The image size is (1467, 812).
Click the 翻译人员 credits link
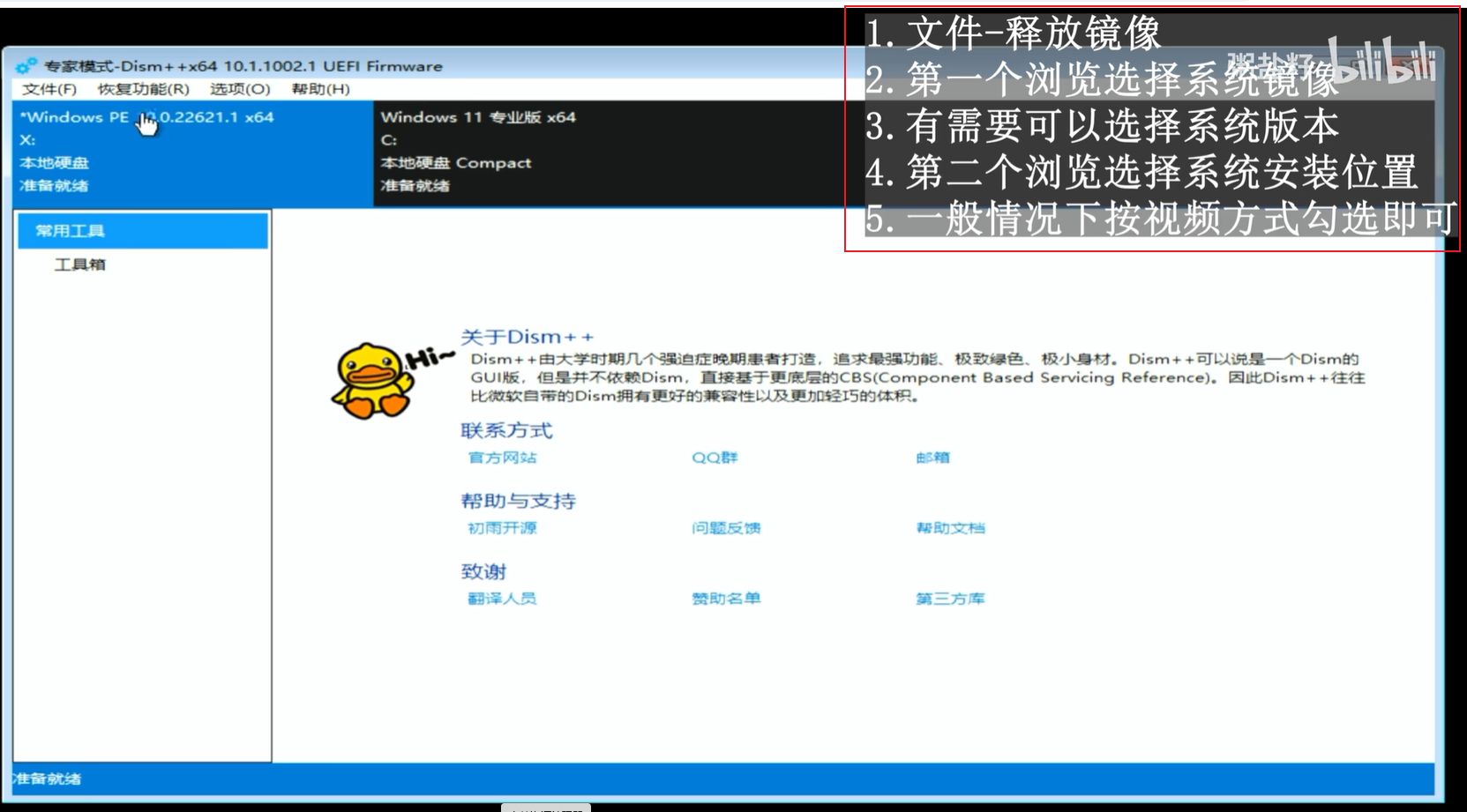(x=502, y=599)
